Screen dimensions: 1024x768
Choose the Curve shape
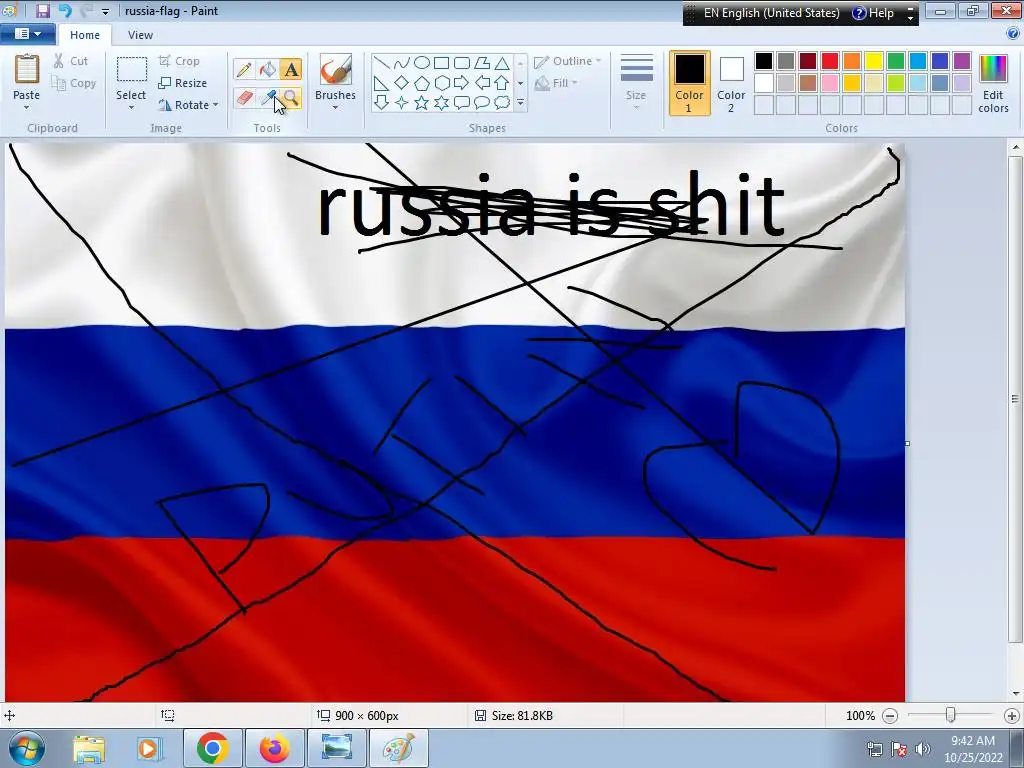pyautogui.click(x=402, y=63)
